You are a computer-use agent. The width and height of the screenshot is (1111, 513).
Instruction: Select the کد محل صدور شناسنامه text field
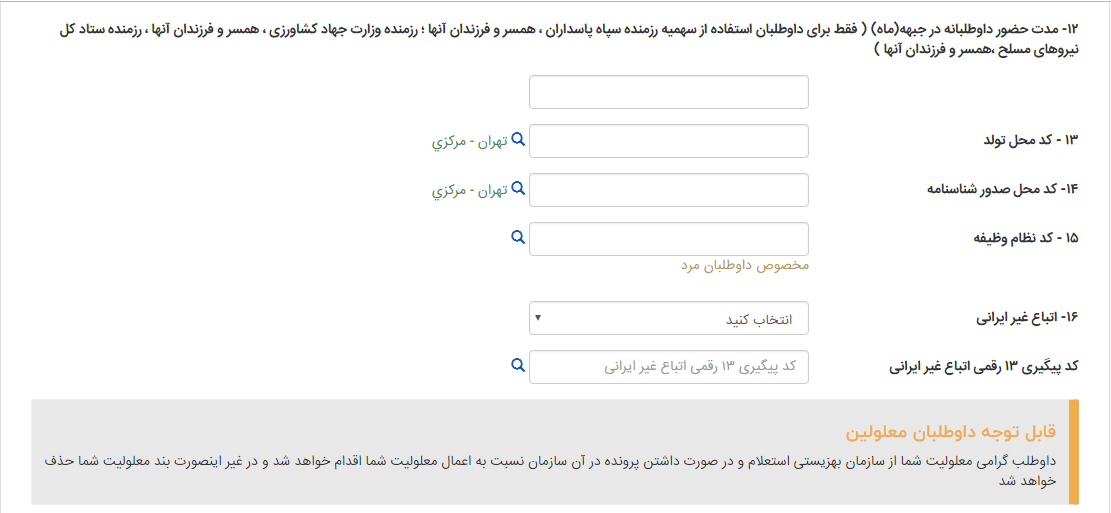[x=669, y=190]
